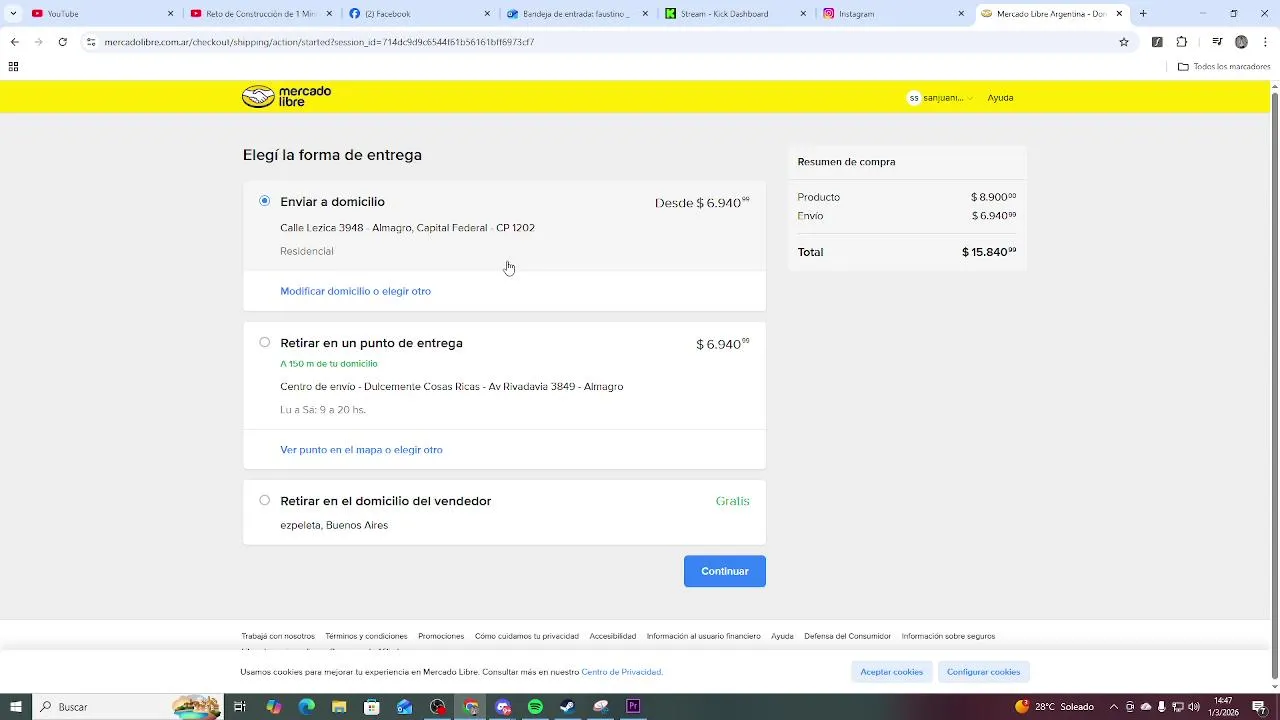Open Términos y condiciones footer link

(x=366, y=636)
